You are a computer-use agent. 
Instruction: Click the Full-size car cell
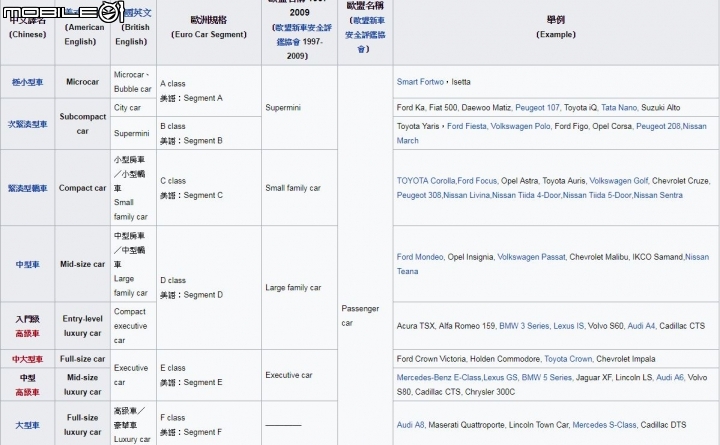82,359
